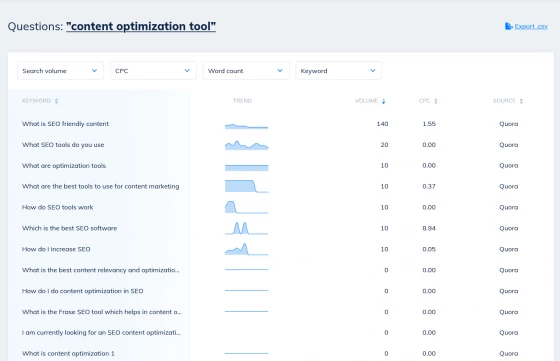Click volume value 20

pyautogui.click(x=384, y=145)
